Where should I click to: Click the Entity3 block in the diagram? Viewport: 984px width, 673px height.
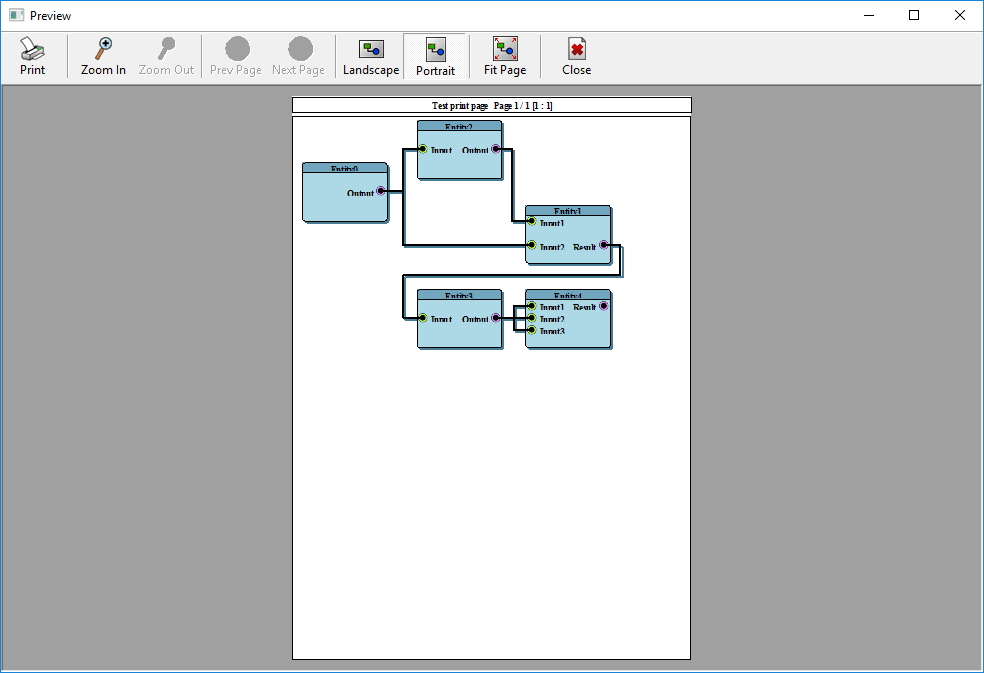pyautogui.click(x=460, y=319)
